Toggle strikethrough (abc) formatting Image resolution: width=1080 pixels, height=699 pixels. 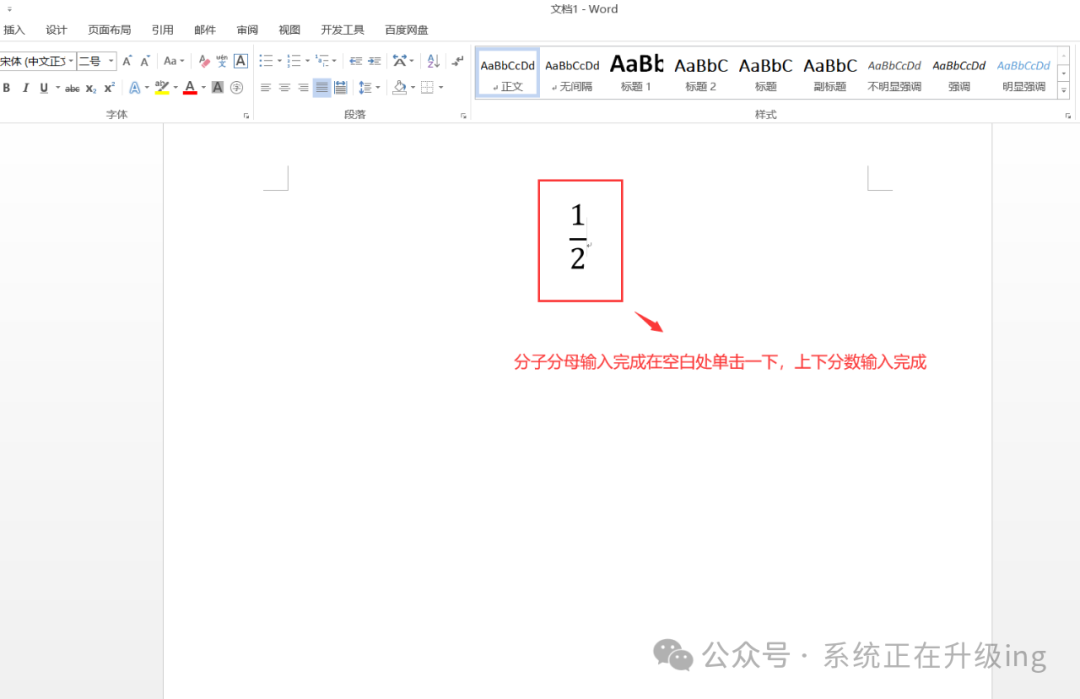(x=72, y=88)
